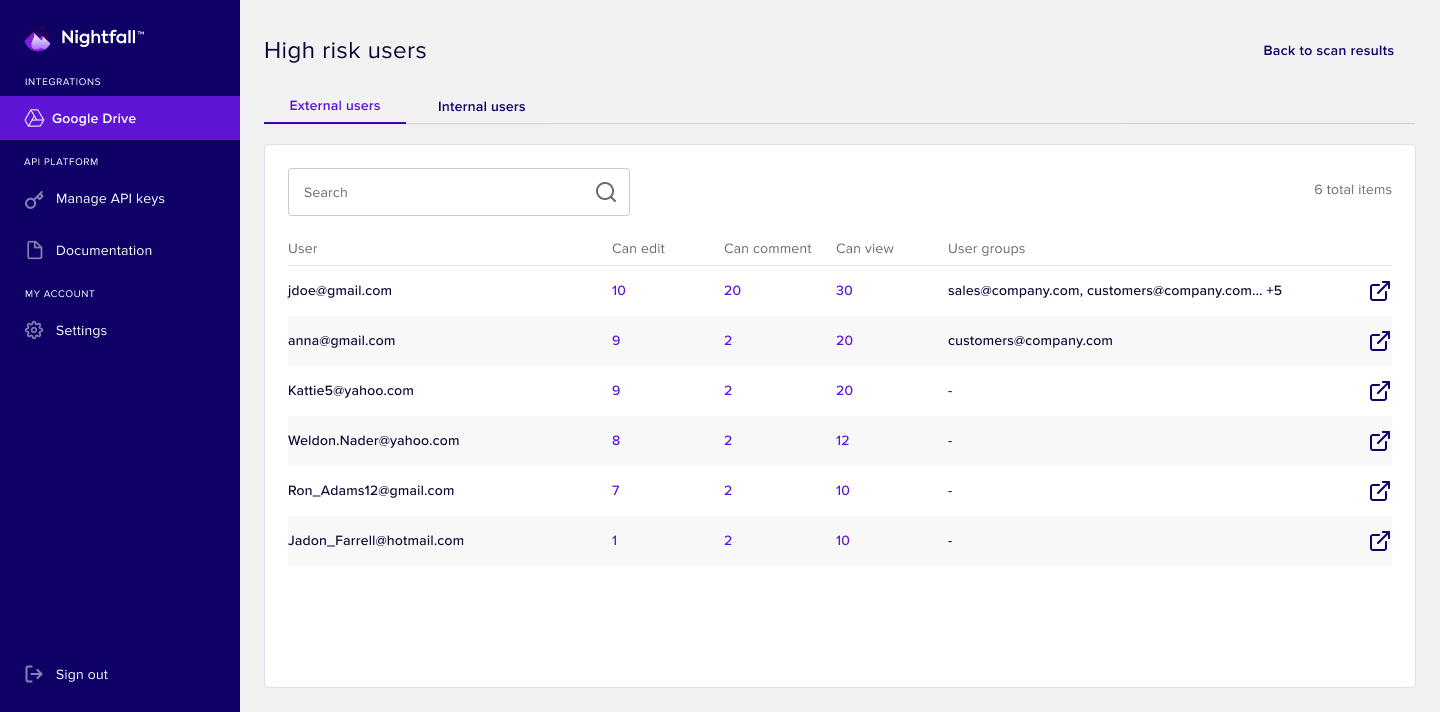Click the Can edit count for jdoe@gmail.com

(618, 290)
